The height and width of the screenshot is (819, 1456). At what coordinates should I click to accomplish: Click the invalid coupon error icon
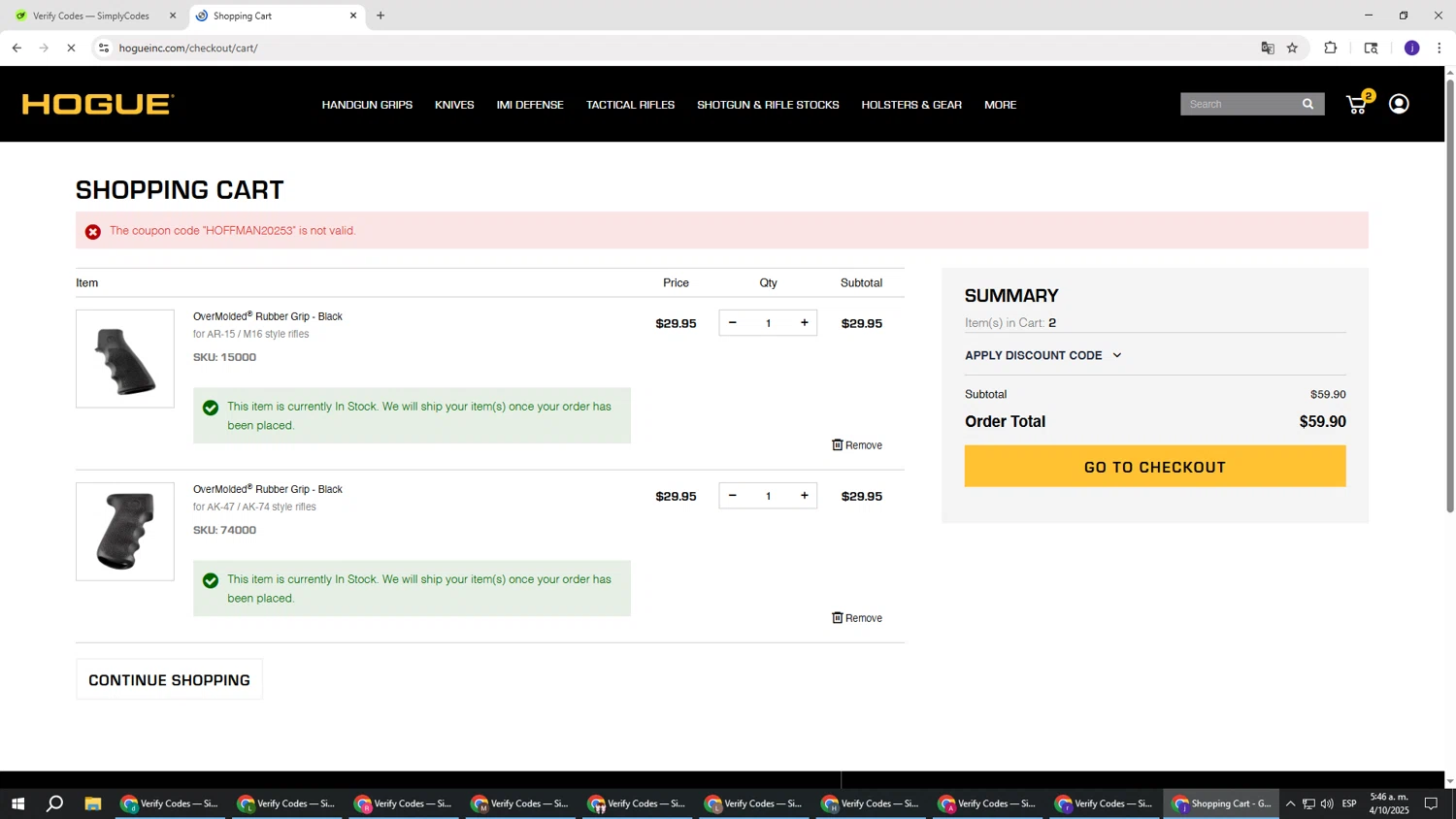pos(93,232)
